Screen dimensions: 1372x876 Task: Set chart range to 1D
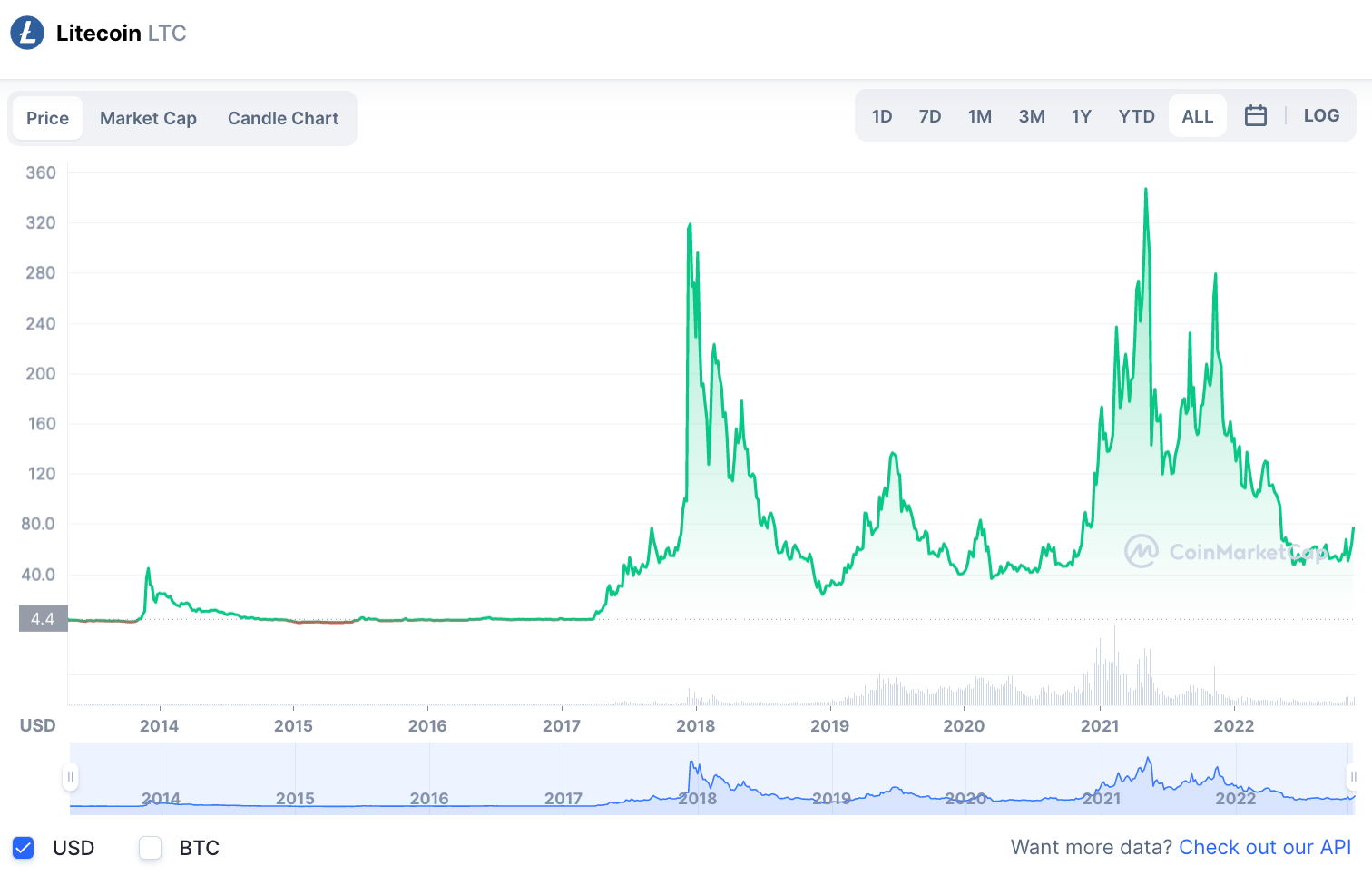click(x=882, y=116)
